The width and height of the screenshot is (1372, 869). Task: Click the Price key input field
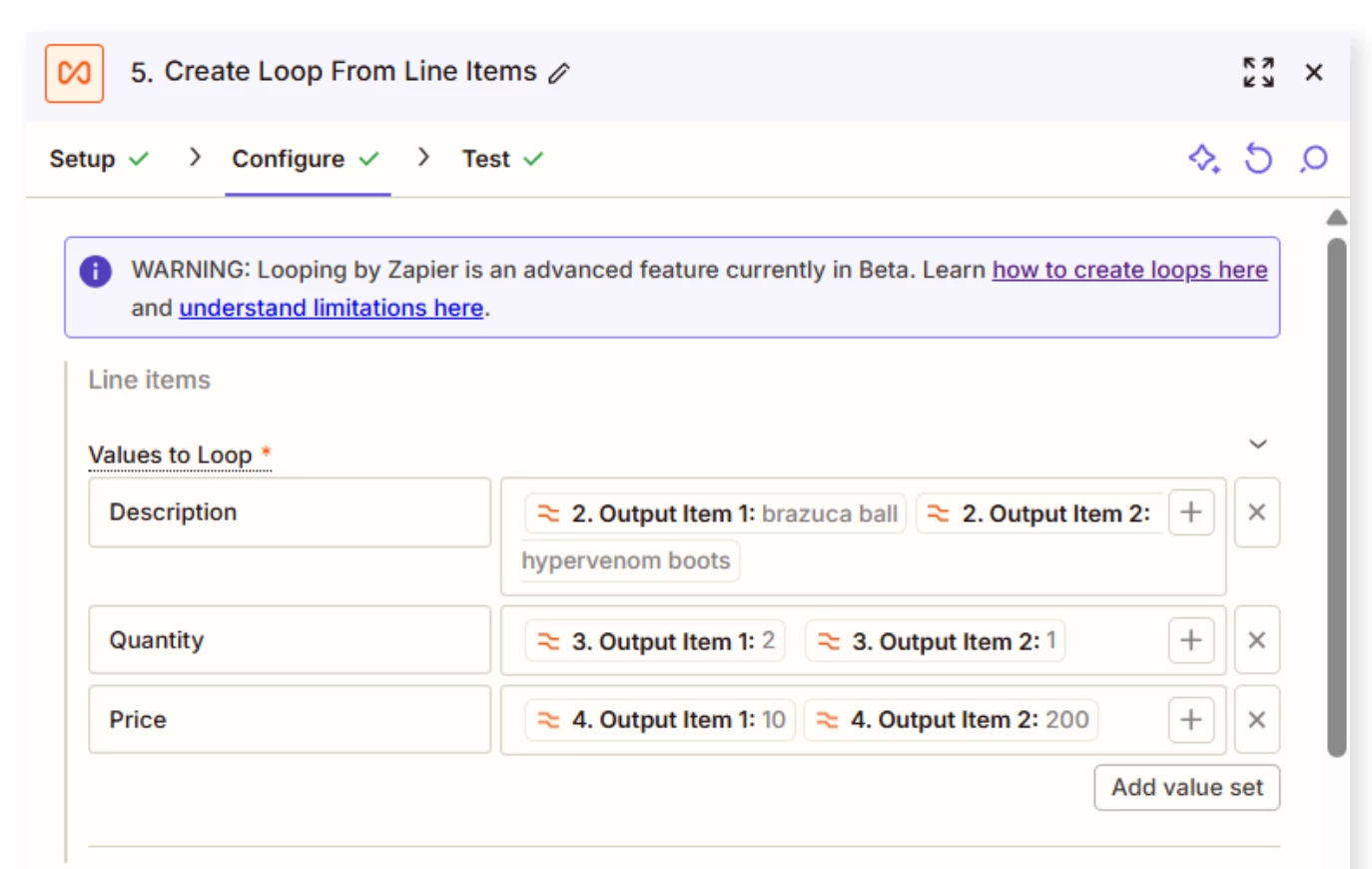tap(290, 719)
